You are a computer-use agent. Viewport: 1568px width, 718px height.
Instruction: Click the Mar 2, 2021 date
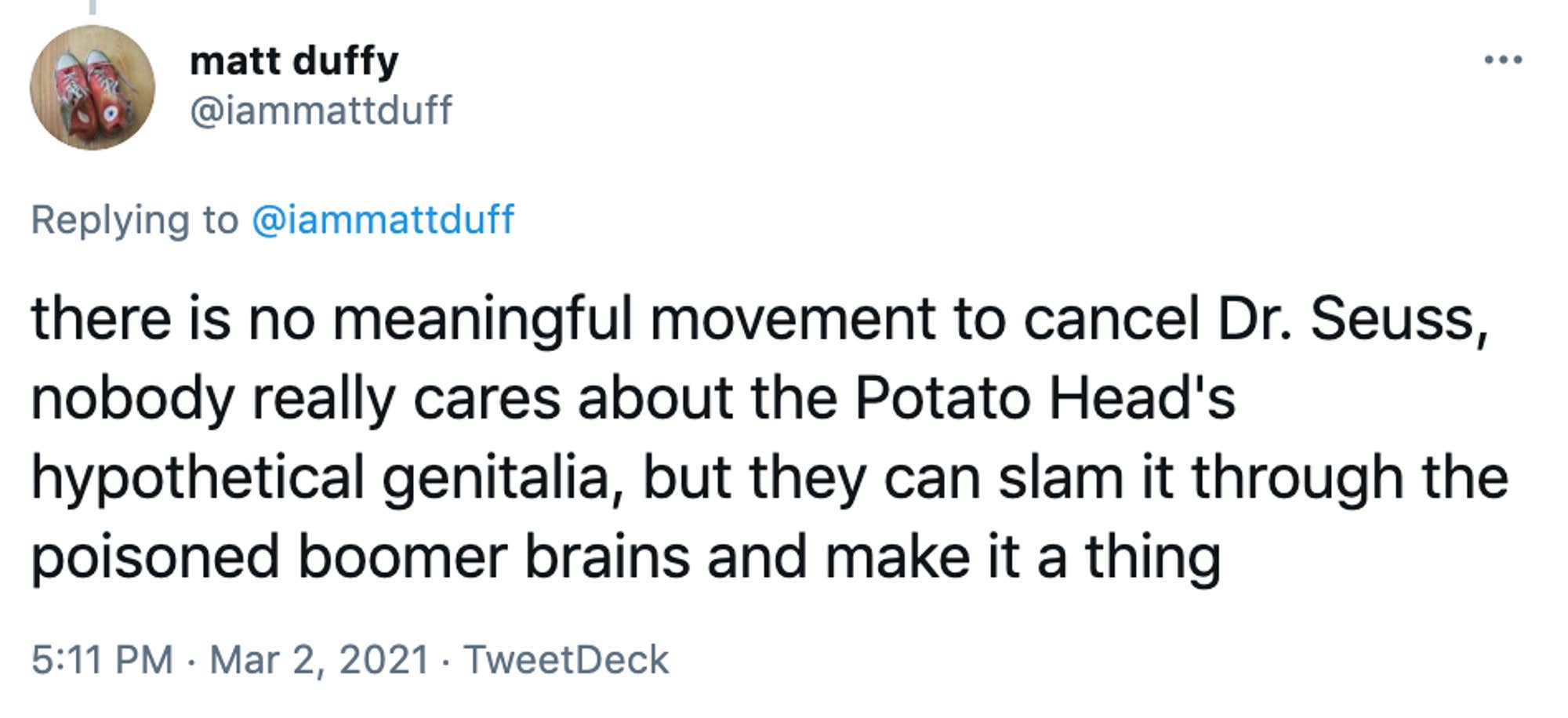pos(319,659)
